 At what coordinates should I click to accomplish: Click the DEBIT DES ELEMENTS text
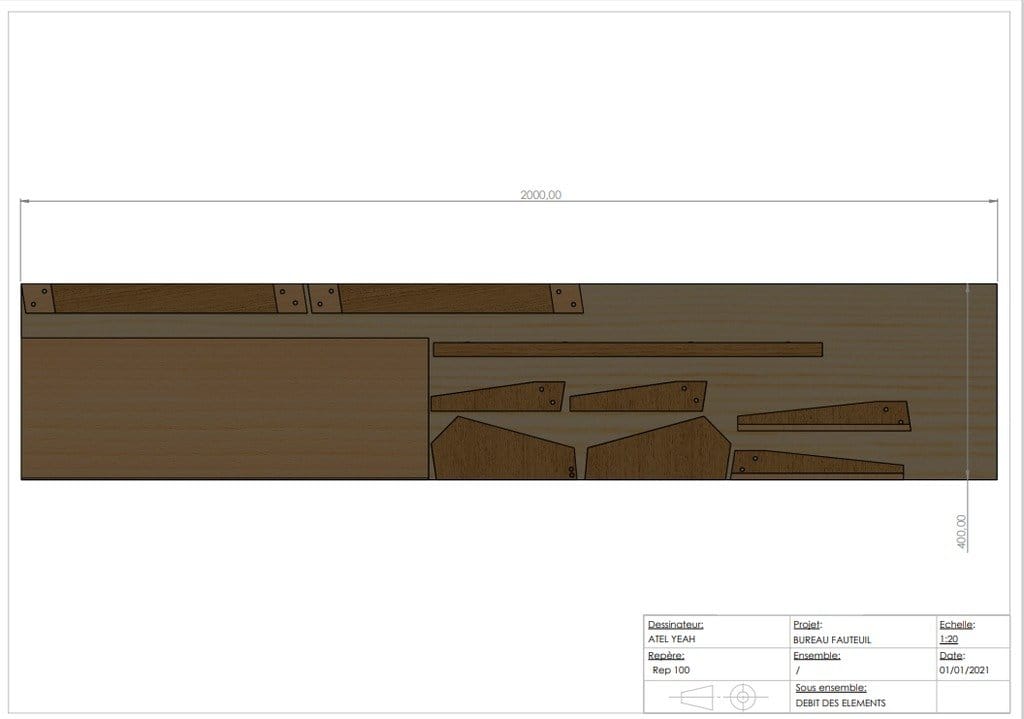840,703
